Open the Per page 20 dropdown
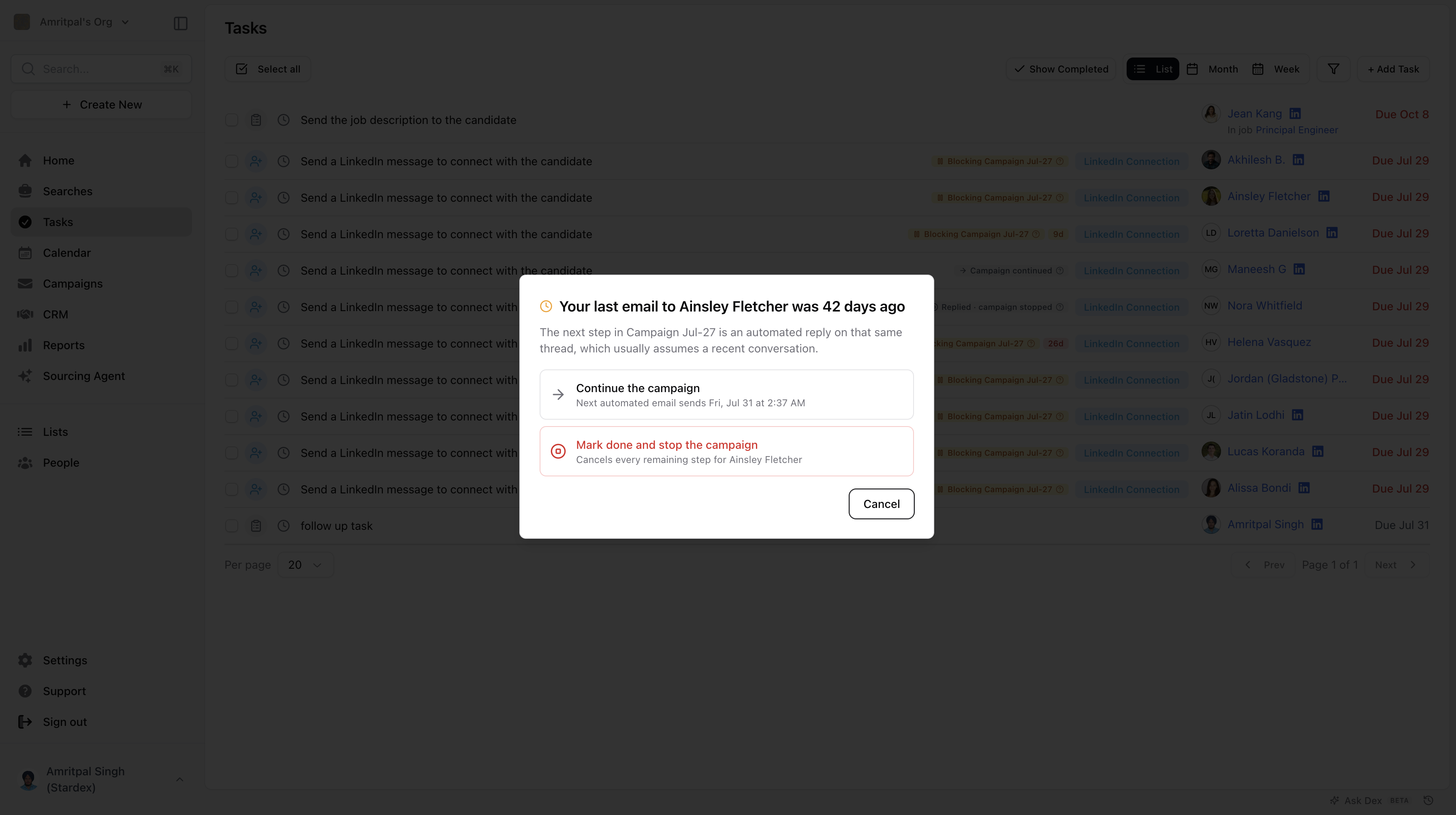Image resolution: width=1456 pixels, height=815 pixels. pos(305,565)
